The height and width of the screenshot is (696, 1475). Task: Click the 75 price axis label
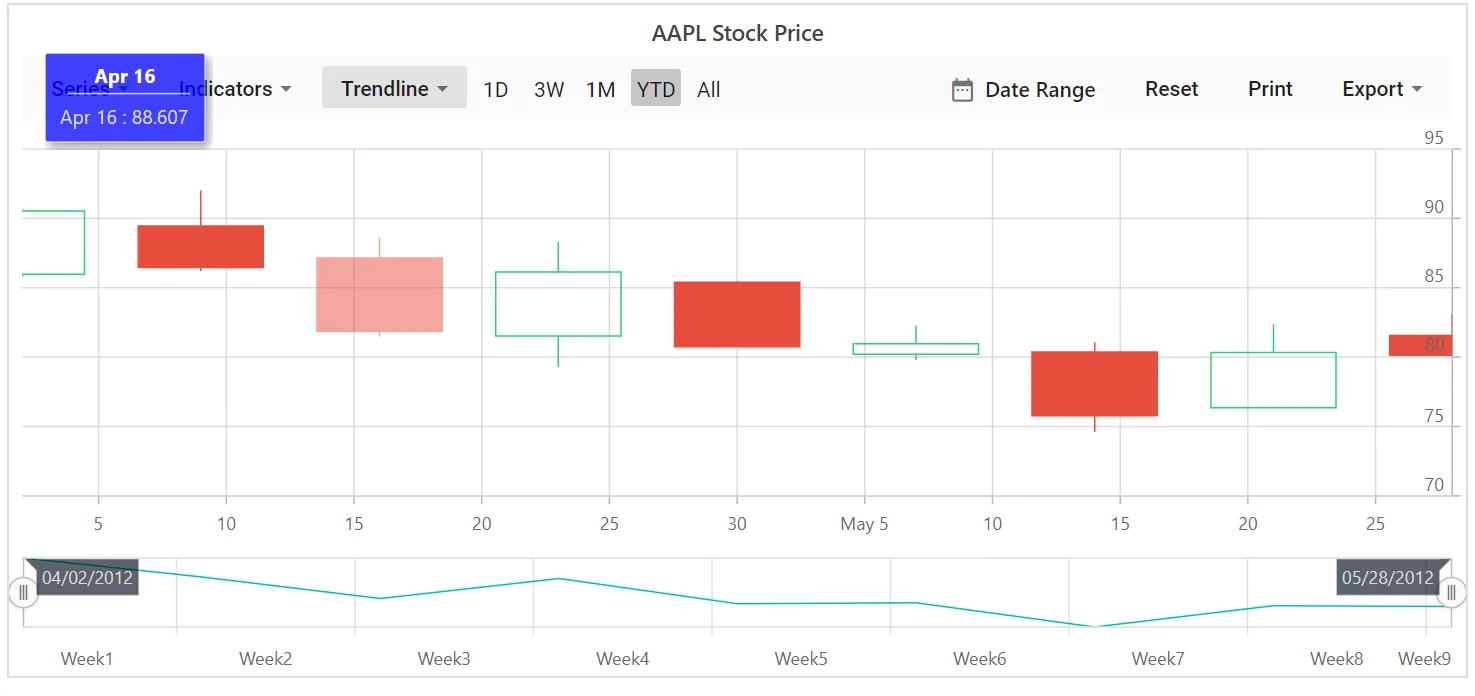pyautogui.click(x=1434, y=416)
